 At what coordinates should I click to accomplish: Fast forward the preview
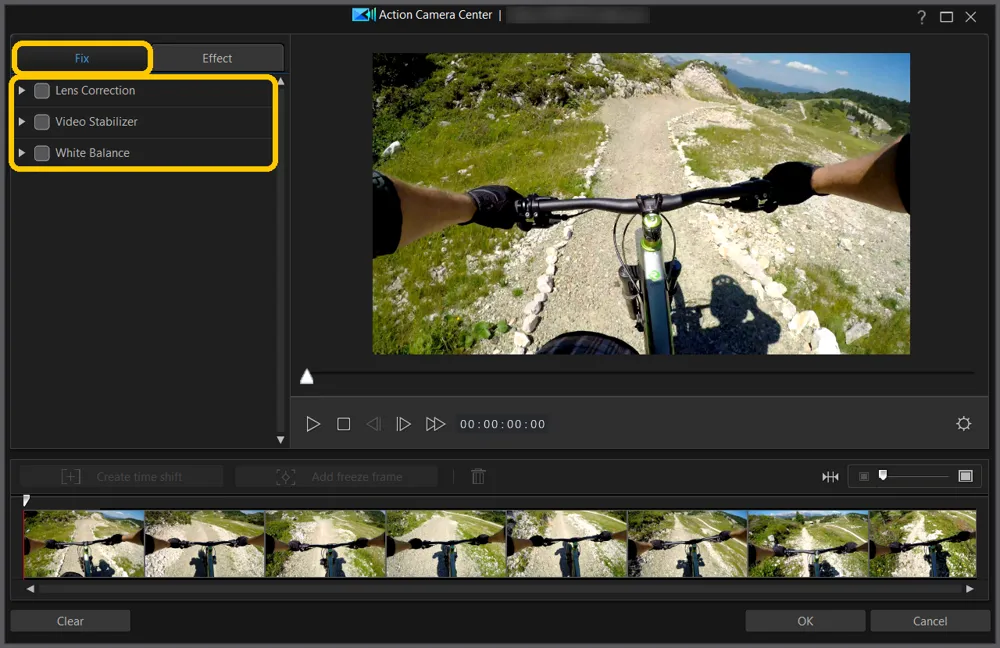coord(435,424)
